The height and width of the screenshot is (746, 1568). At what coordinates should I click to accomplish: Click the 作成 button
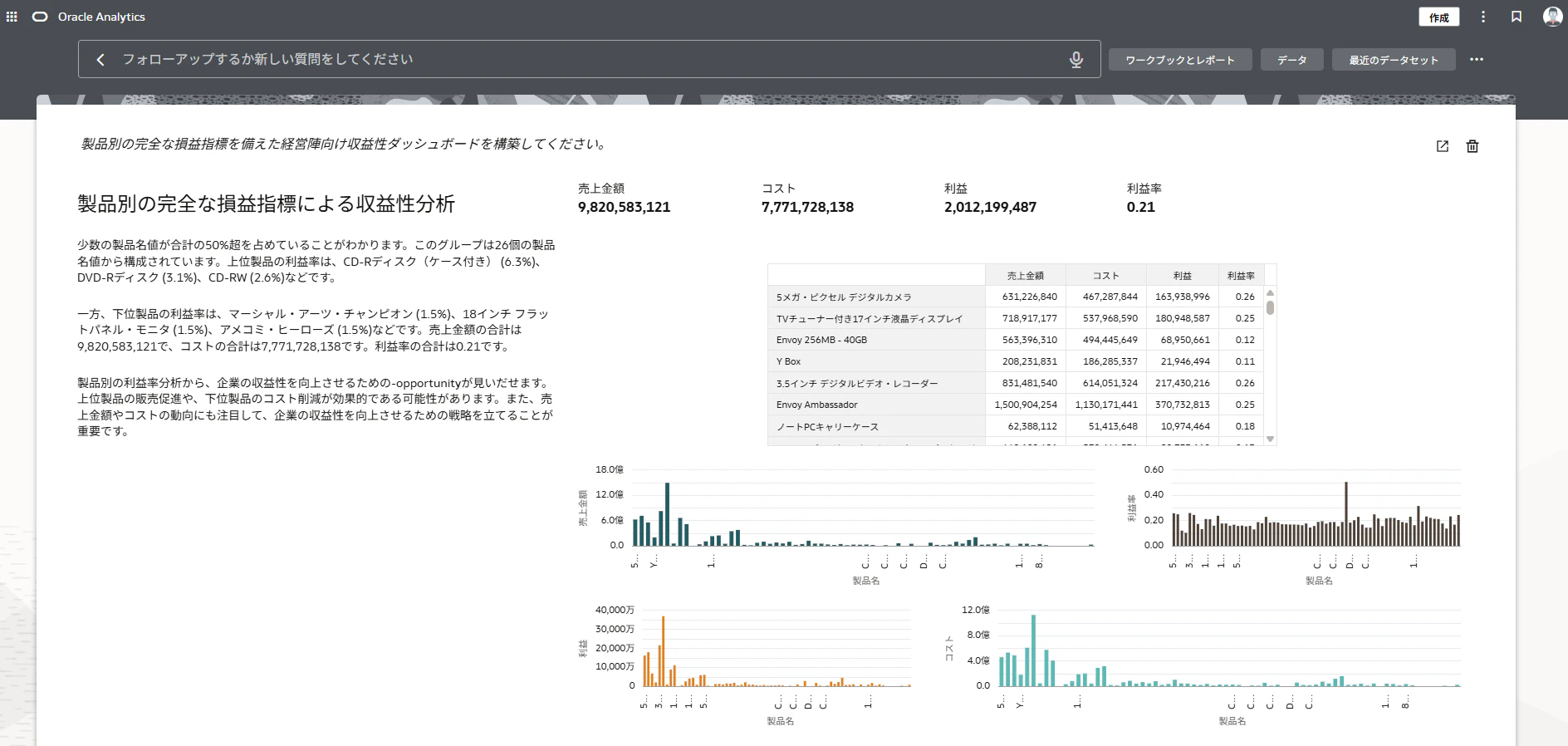click(1439, 17)
